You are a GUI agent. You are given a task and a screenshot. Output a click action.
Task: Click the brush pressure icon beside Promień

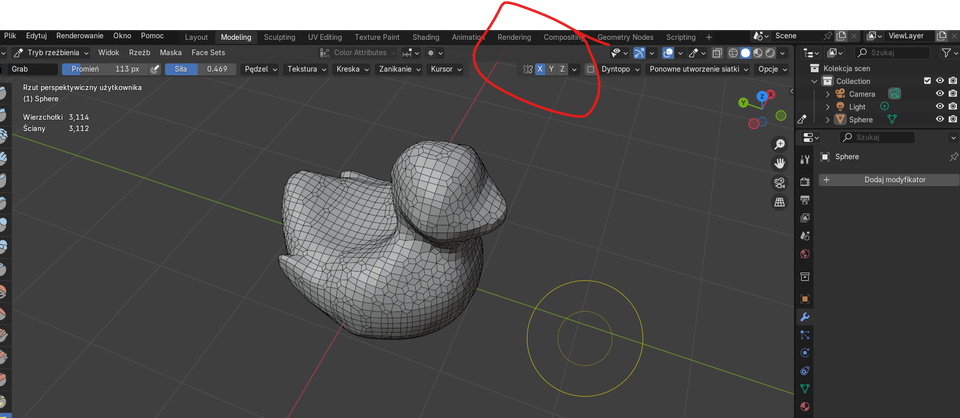(155, 69)
